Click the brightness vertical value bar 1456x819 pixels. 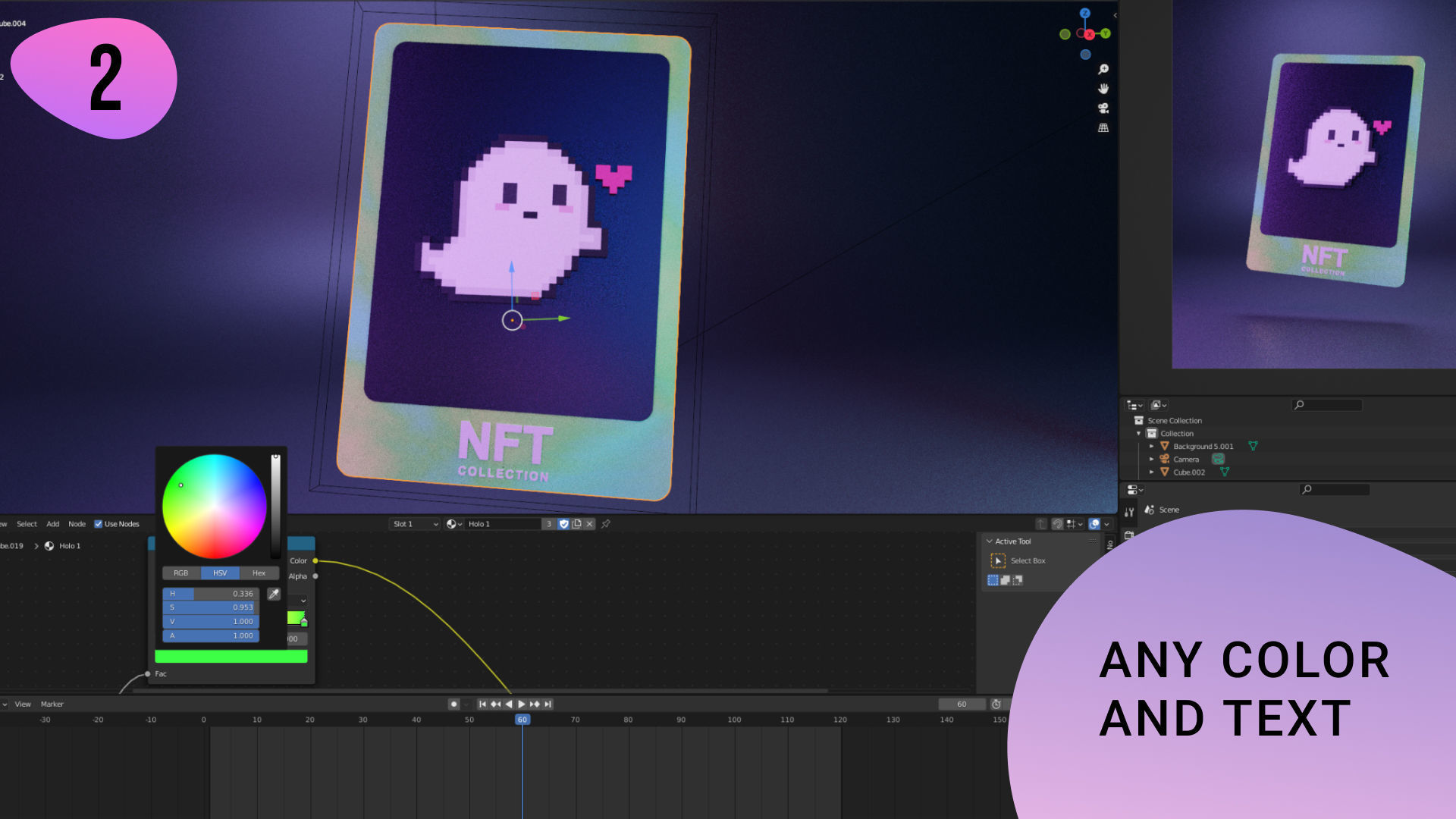[276, 506]
